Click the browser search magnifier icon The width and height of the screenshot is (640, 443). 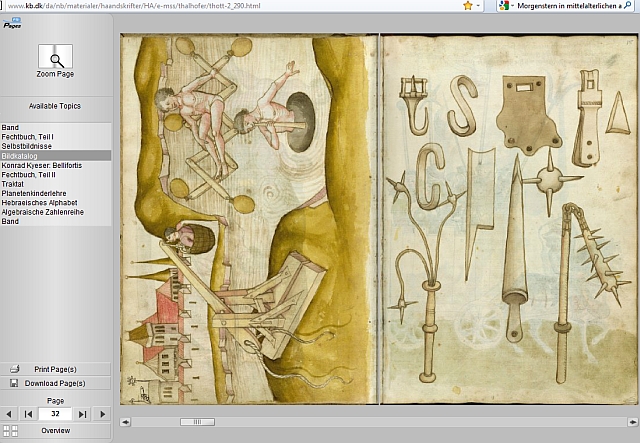click(630, 6)
